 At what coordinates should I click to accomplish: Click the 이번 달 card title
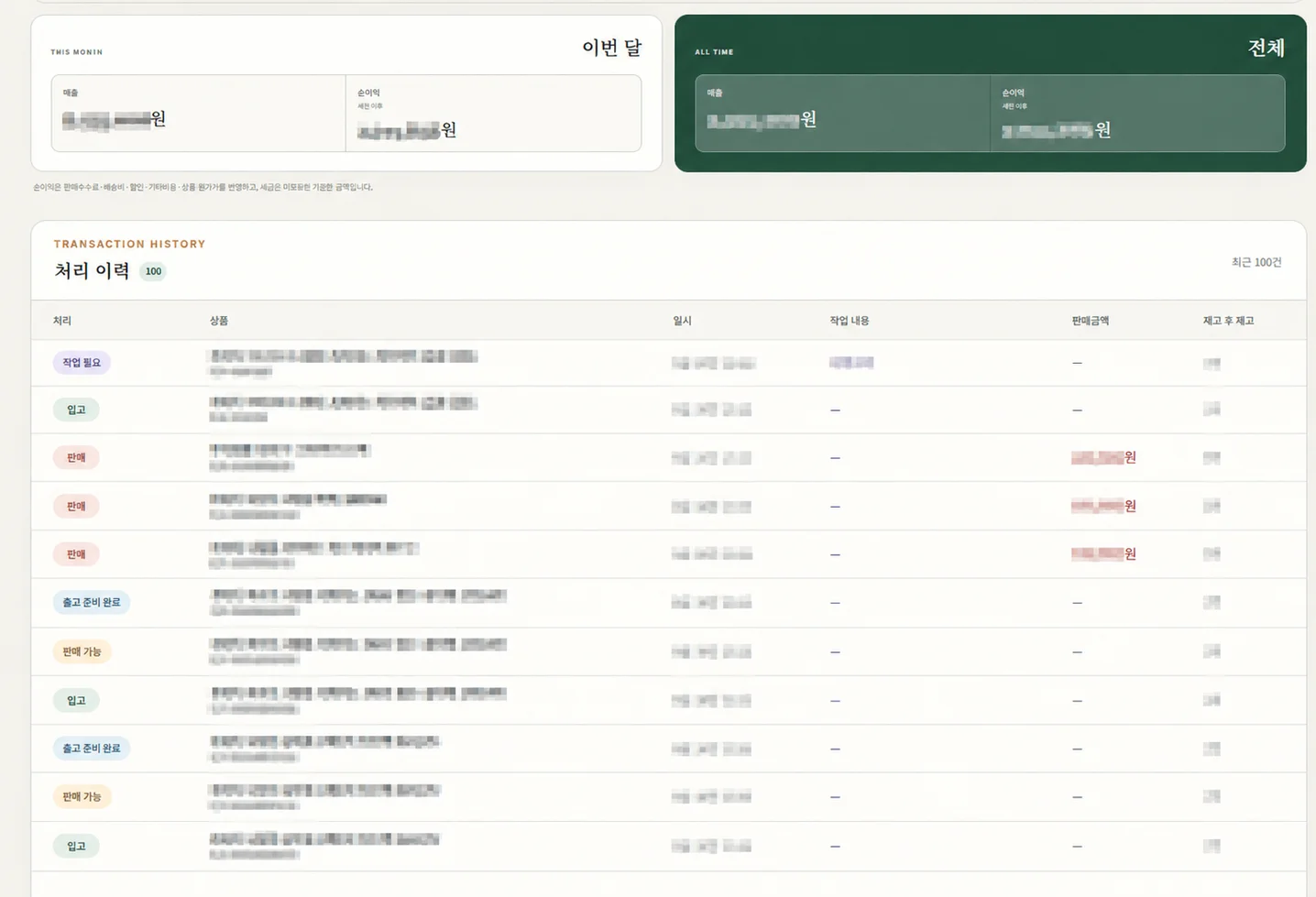pos(612,48)
